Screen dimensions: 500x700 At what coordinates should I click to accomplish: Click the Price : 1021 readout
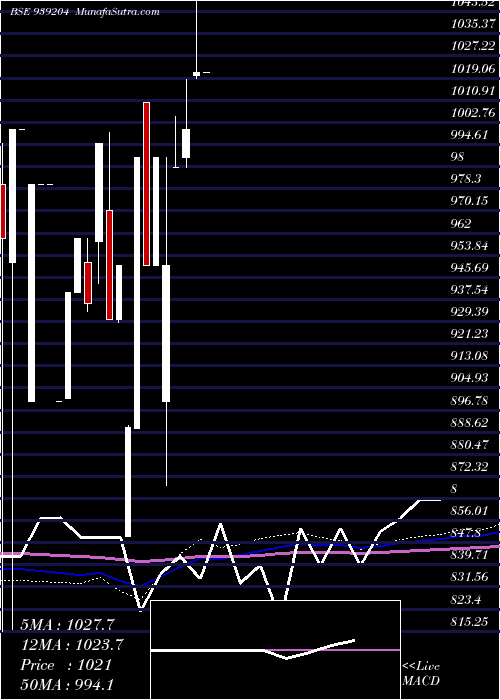(66, 665)
